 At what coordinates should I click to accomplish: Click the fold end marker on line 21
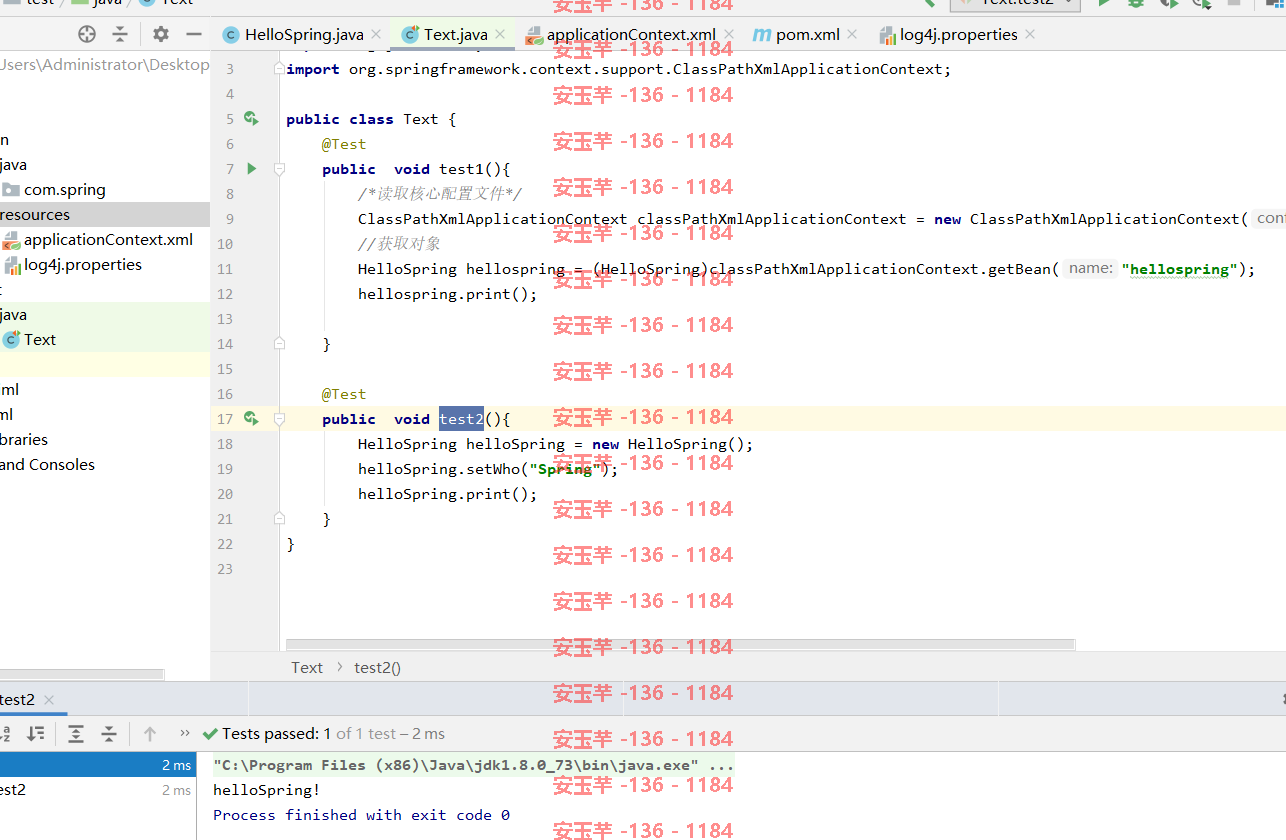[x=280, y=519]
